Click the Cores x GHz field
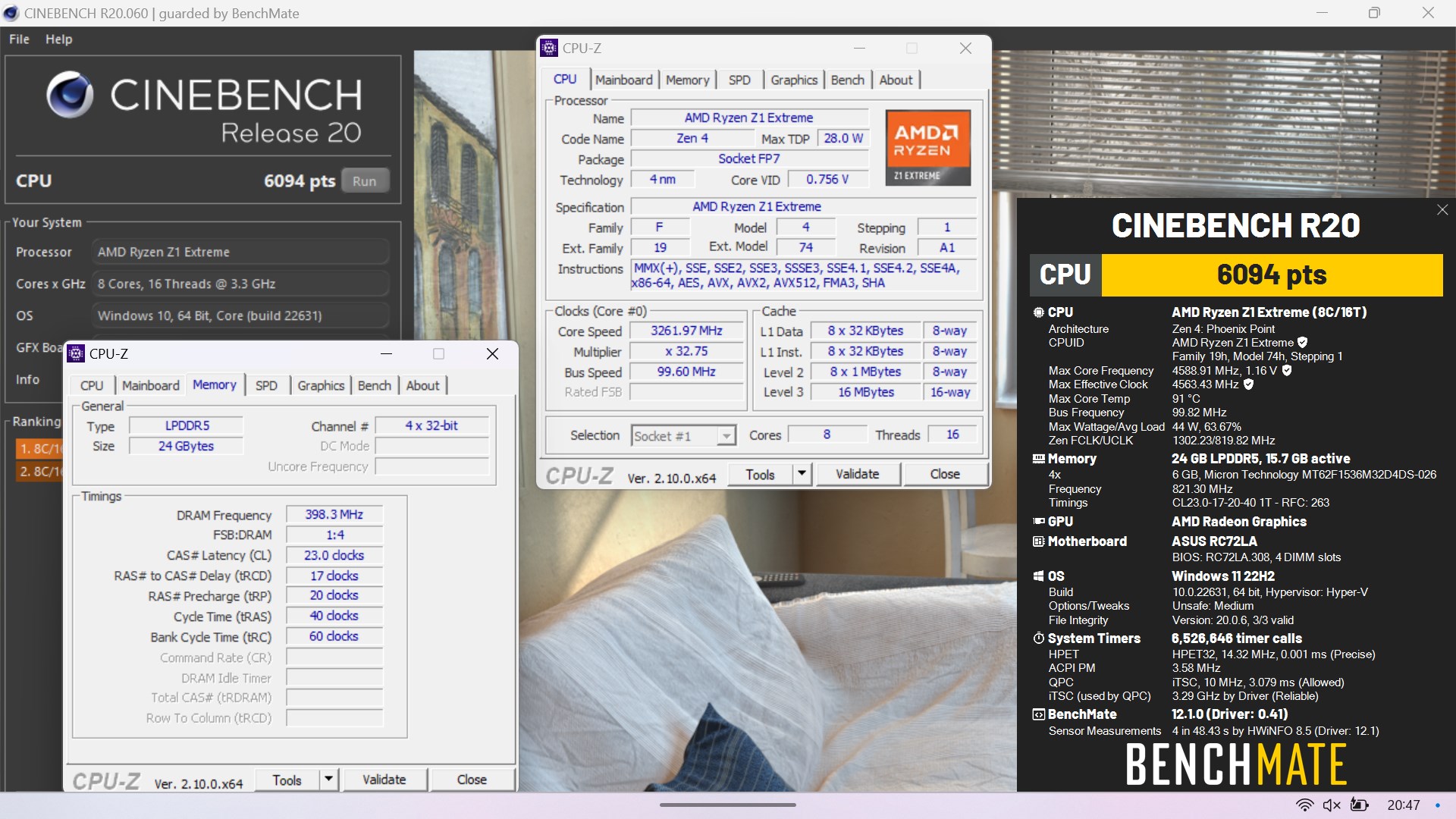This screenshot has width=1456, height=819. [x=240, y=284]
